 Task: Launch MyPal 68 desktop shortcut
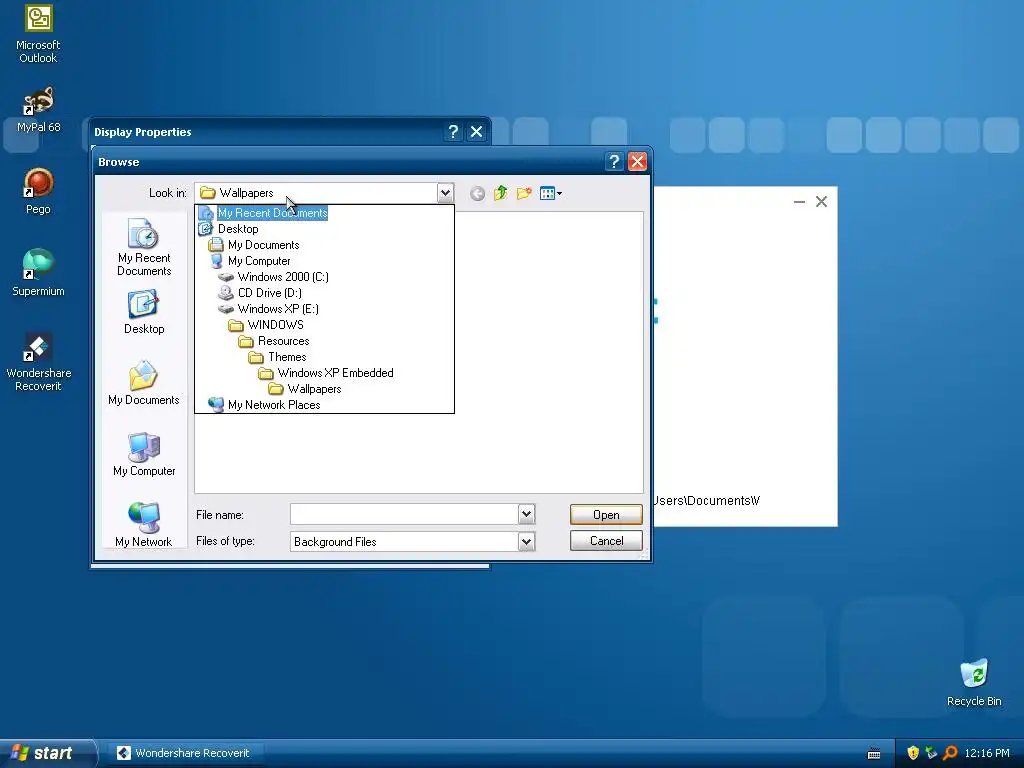[x=38, y=110]
